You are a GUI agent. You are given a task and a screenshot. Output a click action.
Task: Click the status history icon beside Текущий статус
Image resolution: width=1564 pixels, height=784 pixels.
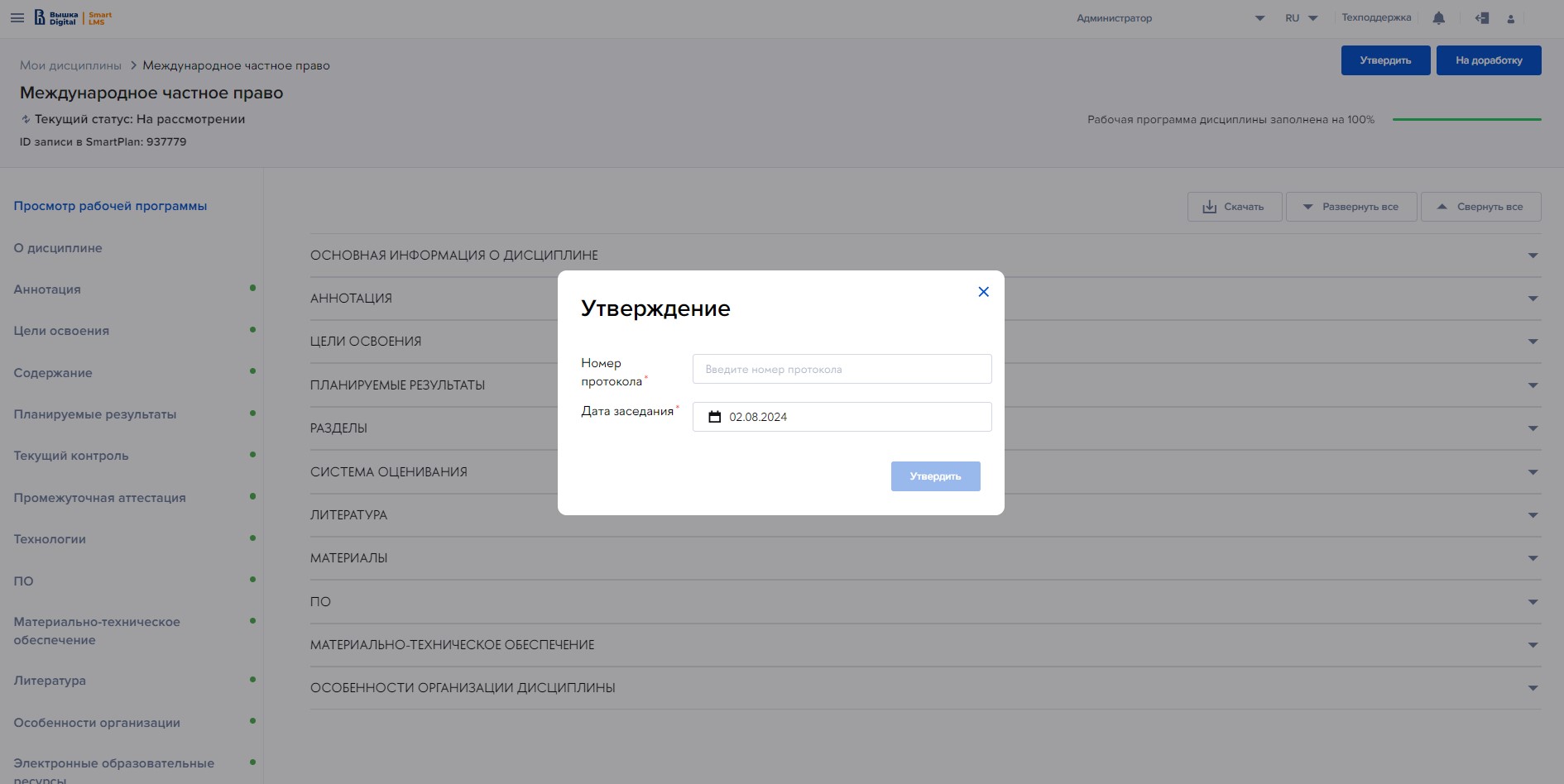click(x=26, y=119)
